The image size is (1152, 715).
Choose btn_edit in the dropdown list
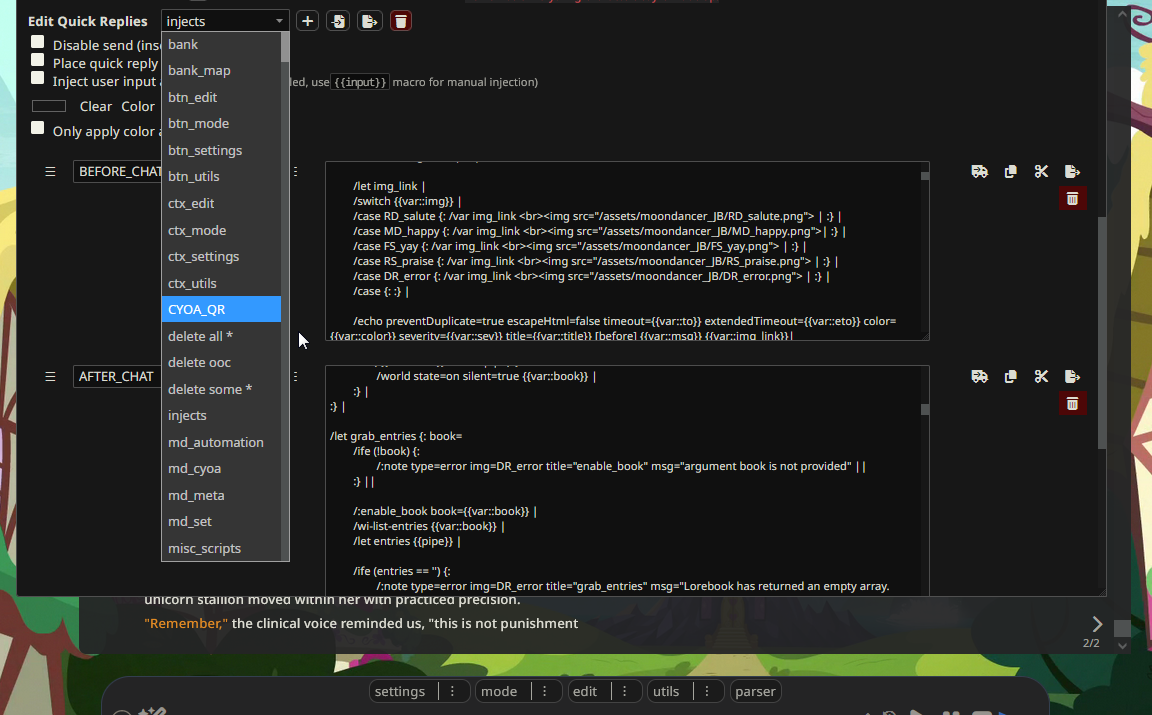tap(221, 97)
